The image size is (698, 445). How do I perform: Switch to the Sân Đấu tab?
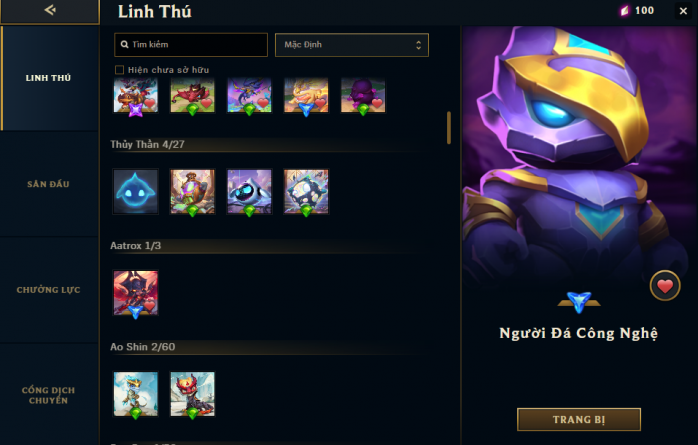[49, 184]
